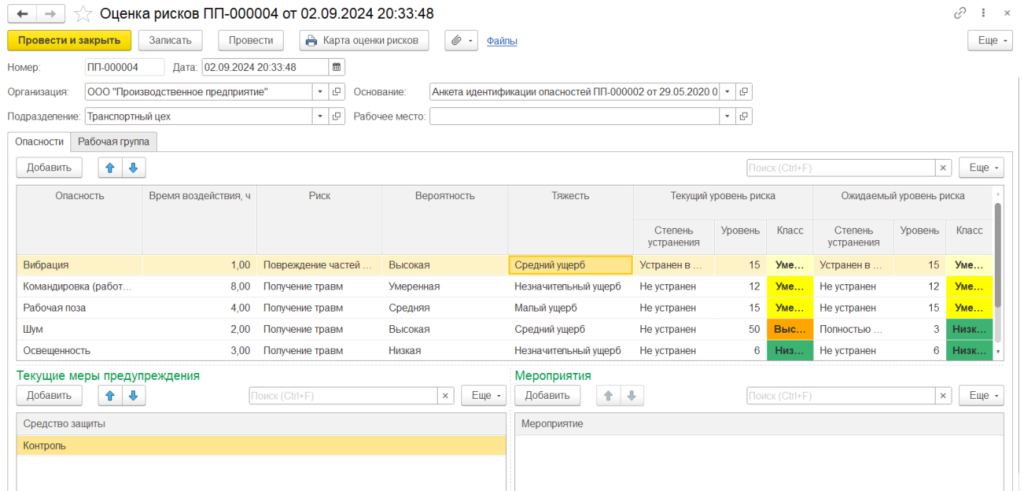
Task: Click the Номер input field
Action: (124, 67)
